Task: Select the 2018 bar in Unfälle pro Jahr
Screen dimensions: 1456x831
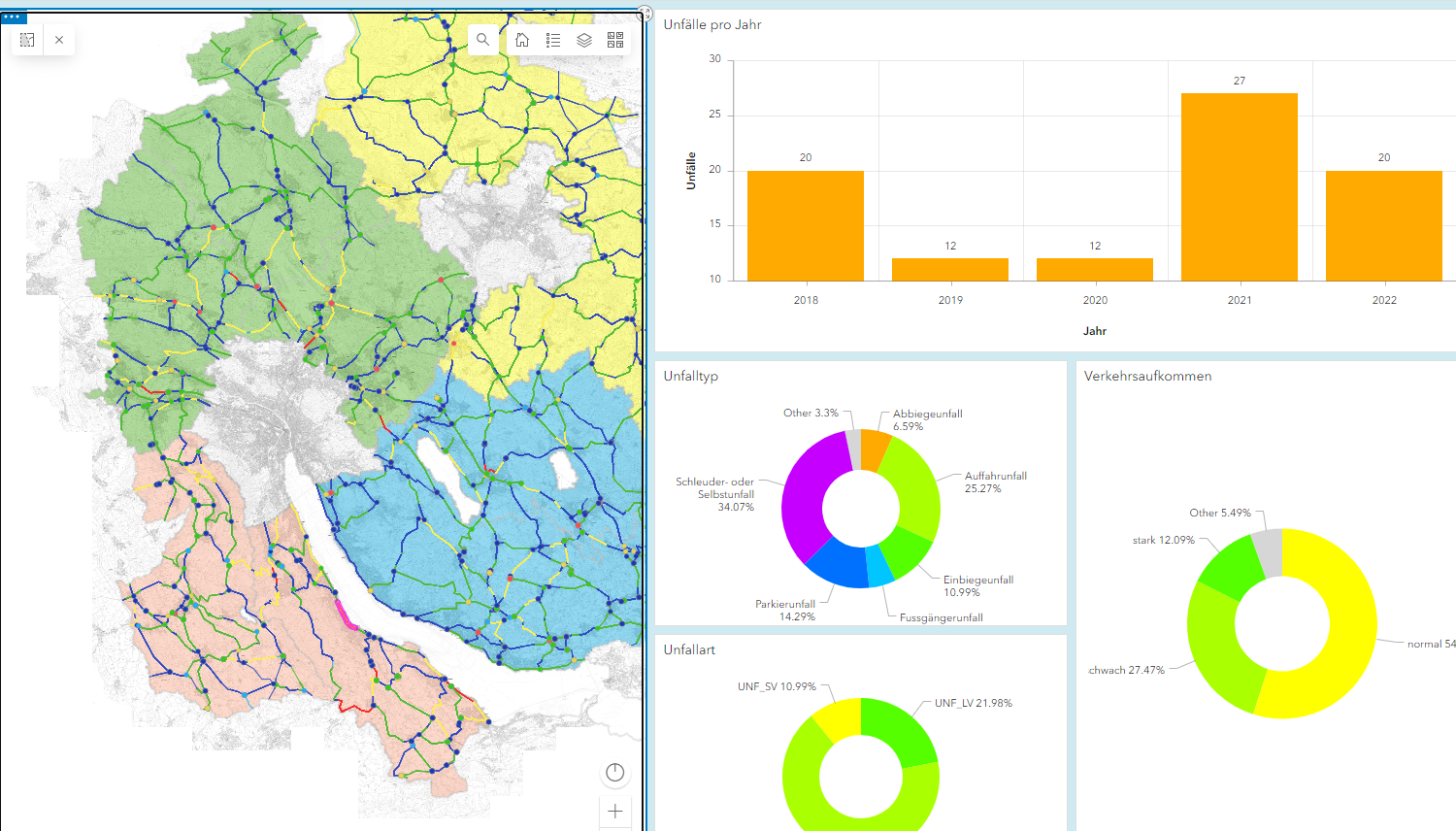Action: pos(806,226)
